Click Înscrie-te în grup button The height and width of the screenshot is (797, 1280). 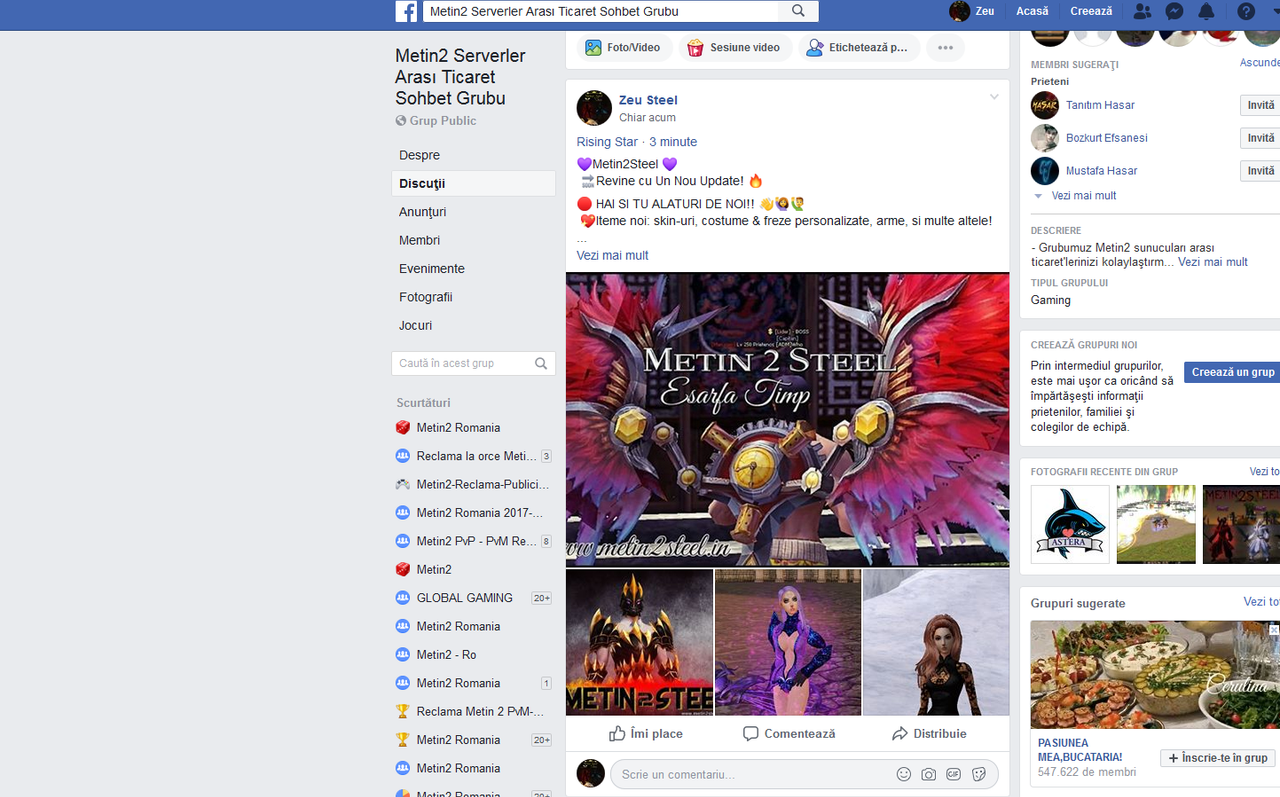[x=1217, y=758]
